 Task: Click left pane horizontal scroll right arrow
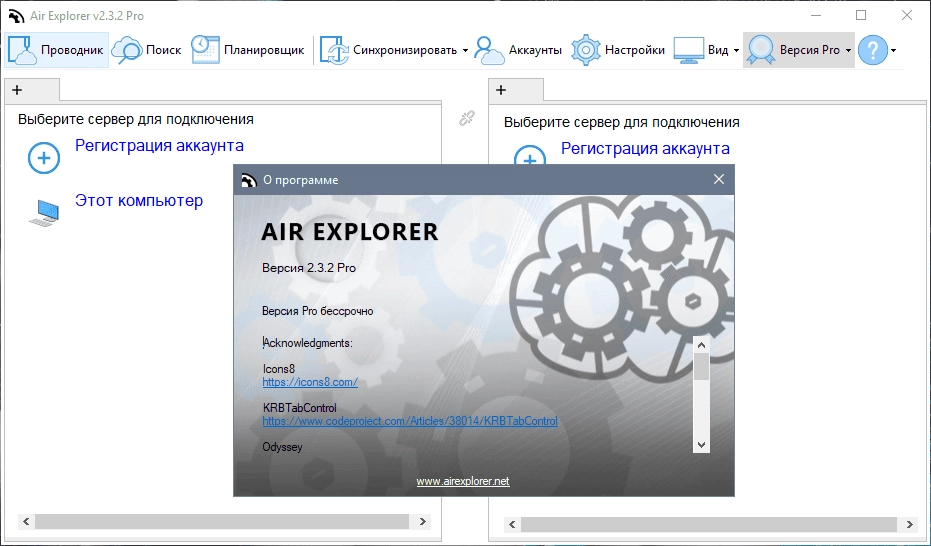click(x=422, y=522)
